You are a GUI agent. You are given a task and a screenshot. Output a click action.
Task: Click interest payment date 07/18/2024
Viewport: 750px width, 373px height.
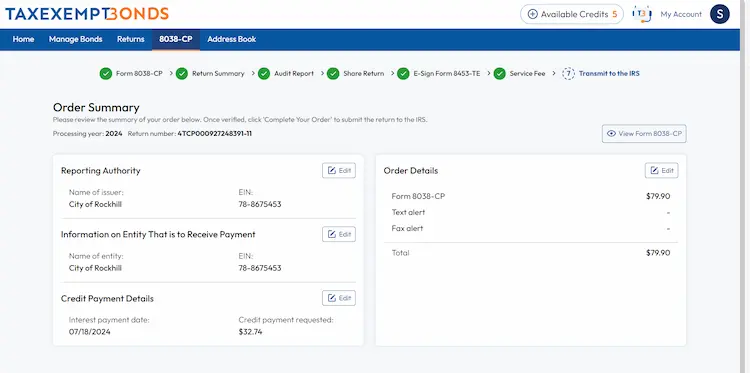(x=89, y=332)
